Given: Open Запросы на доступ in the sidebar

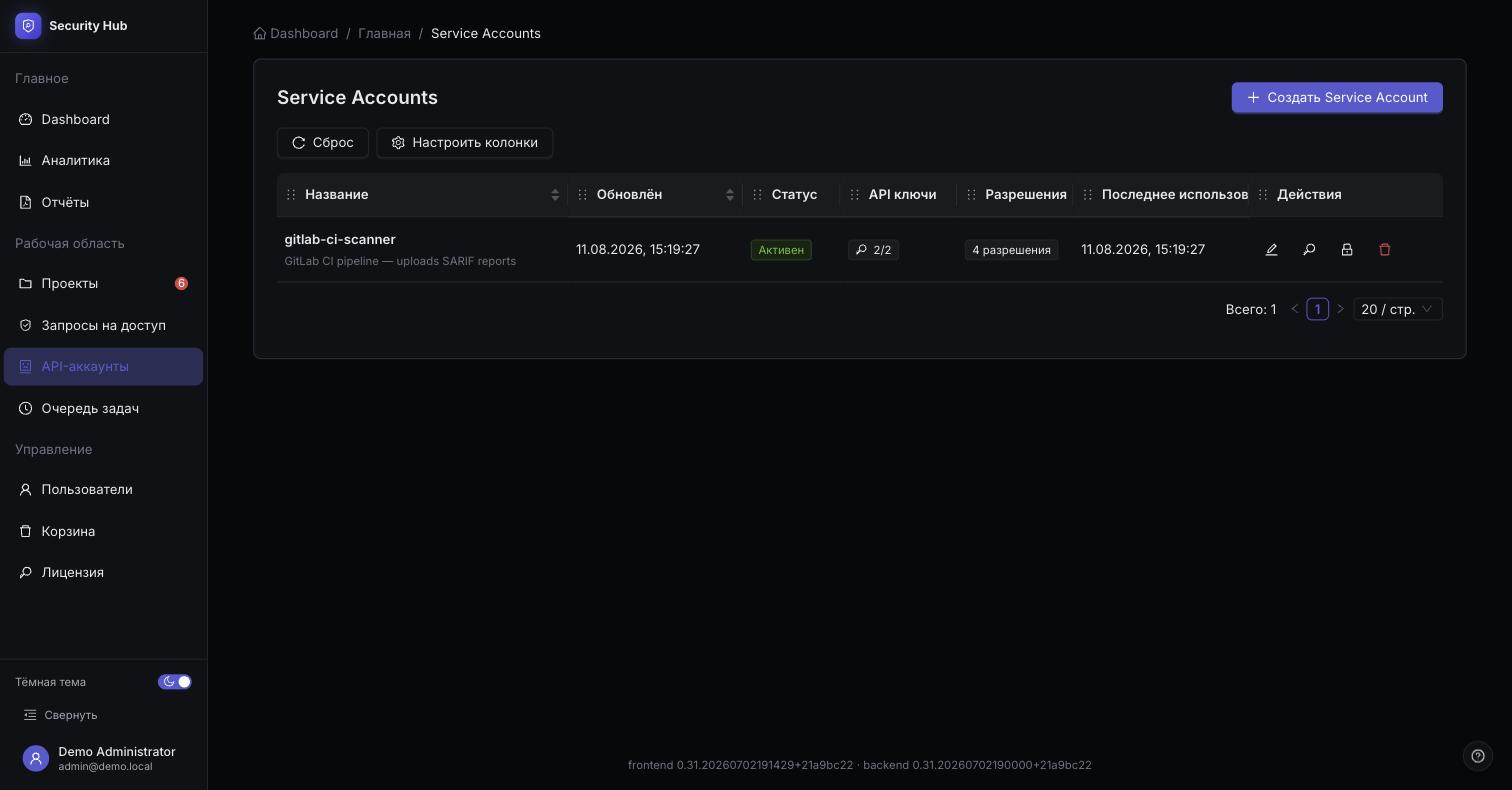Looking at the screenshot, I should coord(104,325).
